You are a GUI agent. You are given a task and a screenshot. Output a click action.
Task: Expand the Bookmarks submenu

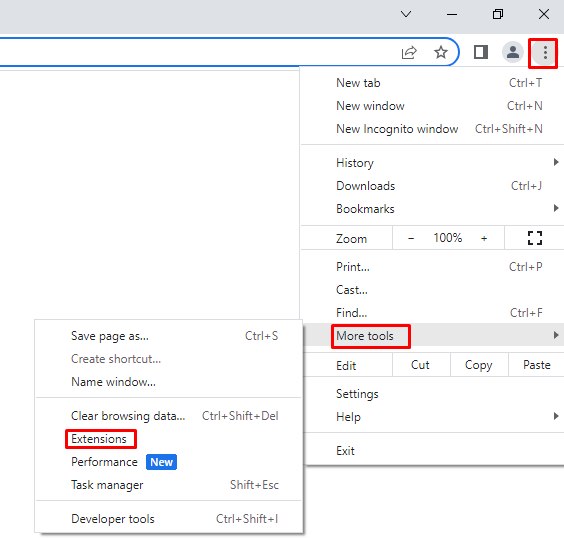click(x=432, y=209)
